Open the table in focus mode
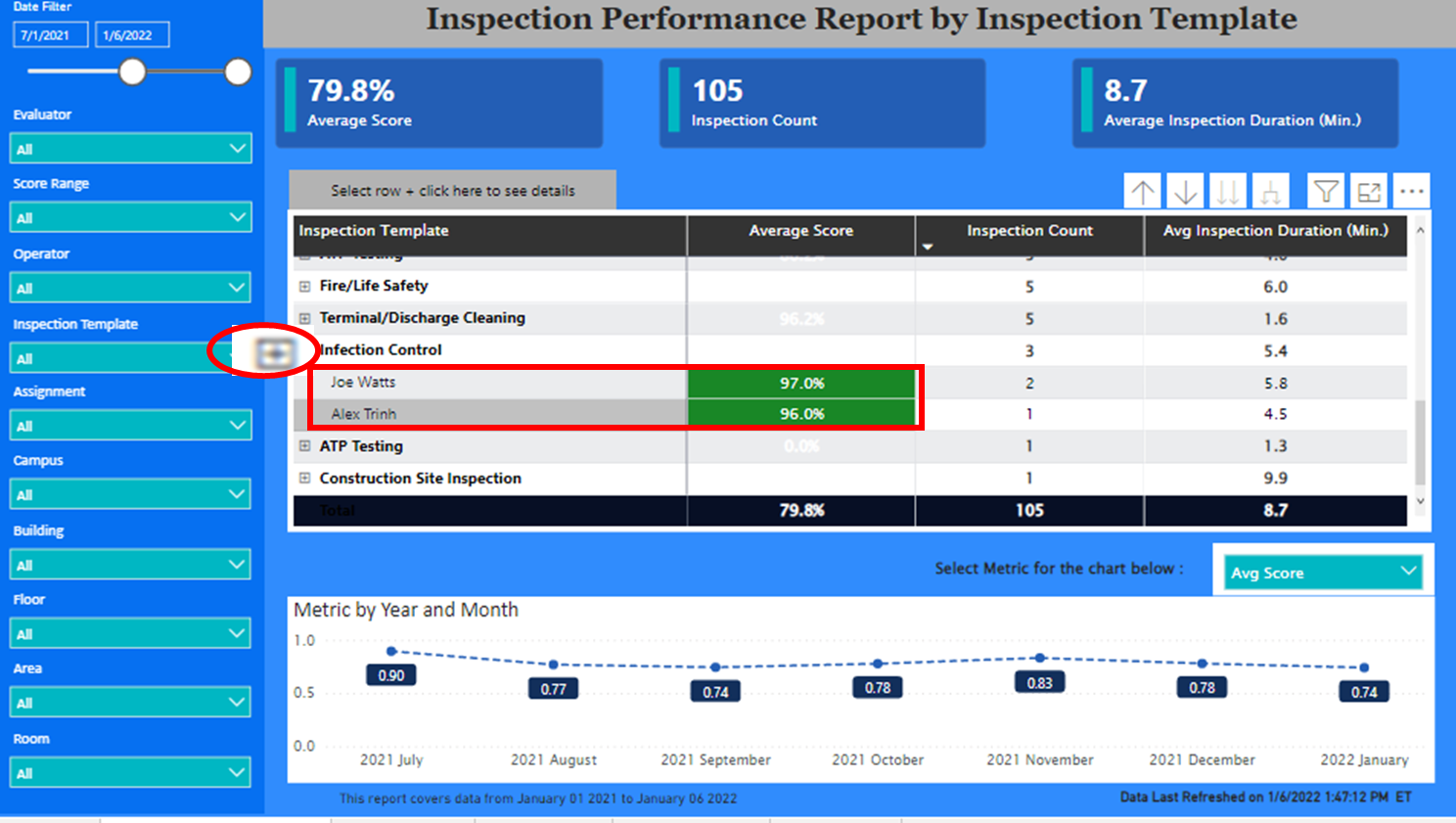 tap(1369, 191)
